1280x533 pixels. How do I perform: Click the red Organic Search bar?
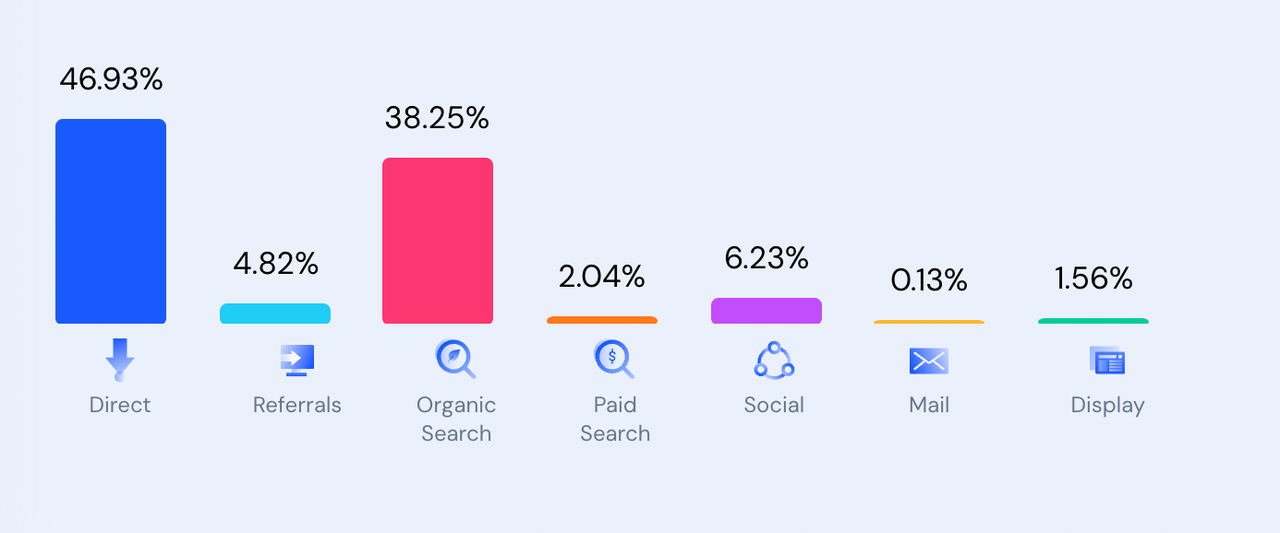(437, 240)
